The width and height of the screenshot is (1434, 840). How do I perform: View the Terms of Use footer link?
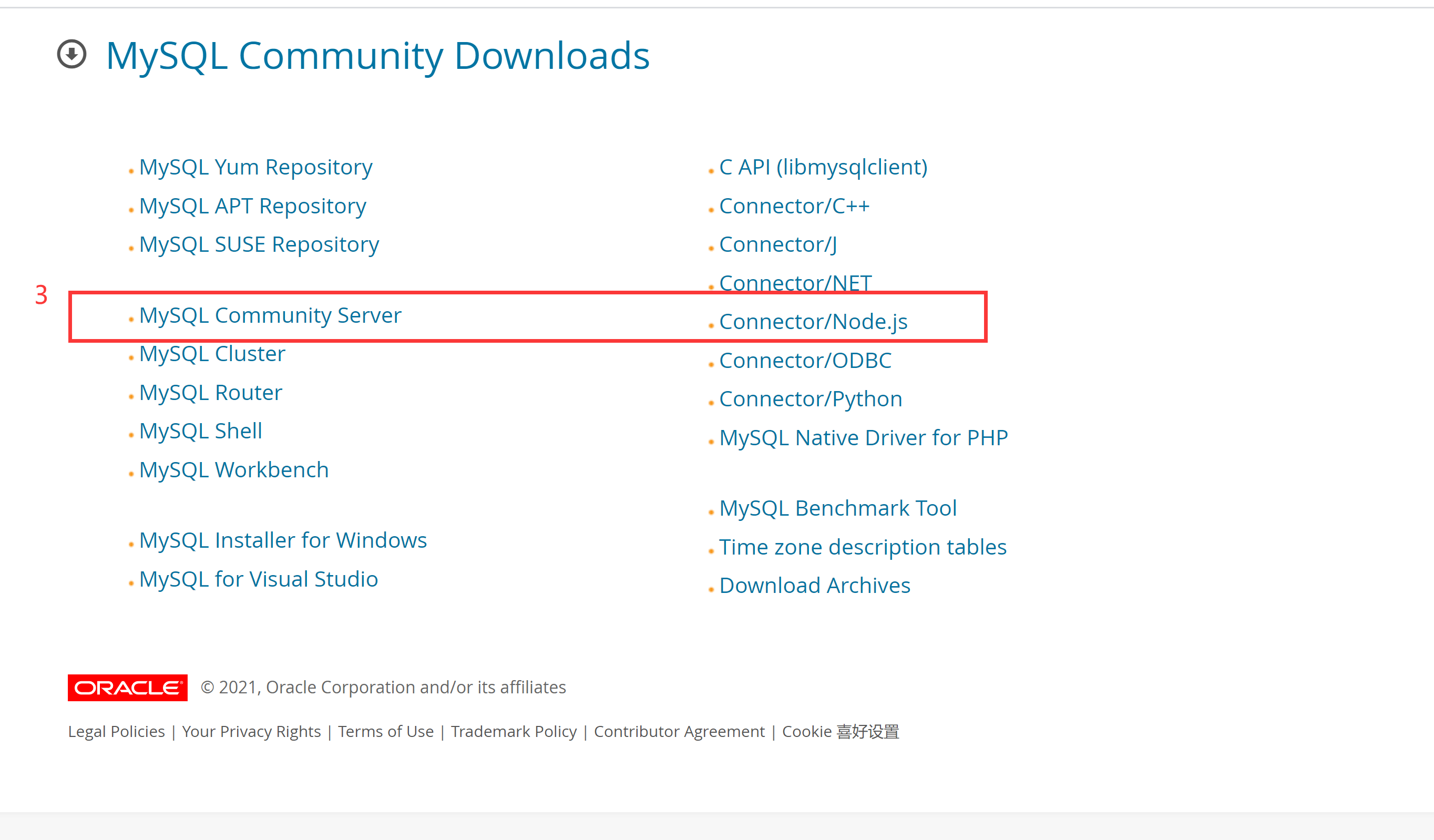click(x=385, y=731)
